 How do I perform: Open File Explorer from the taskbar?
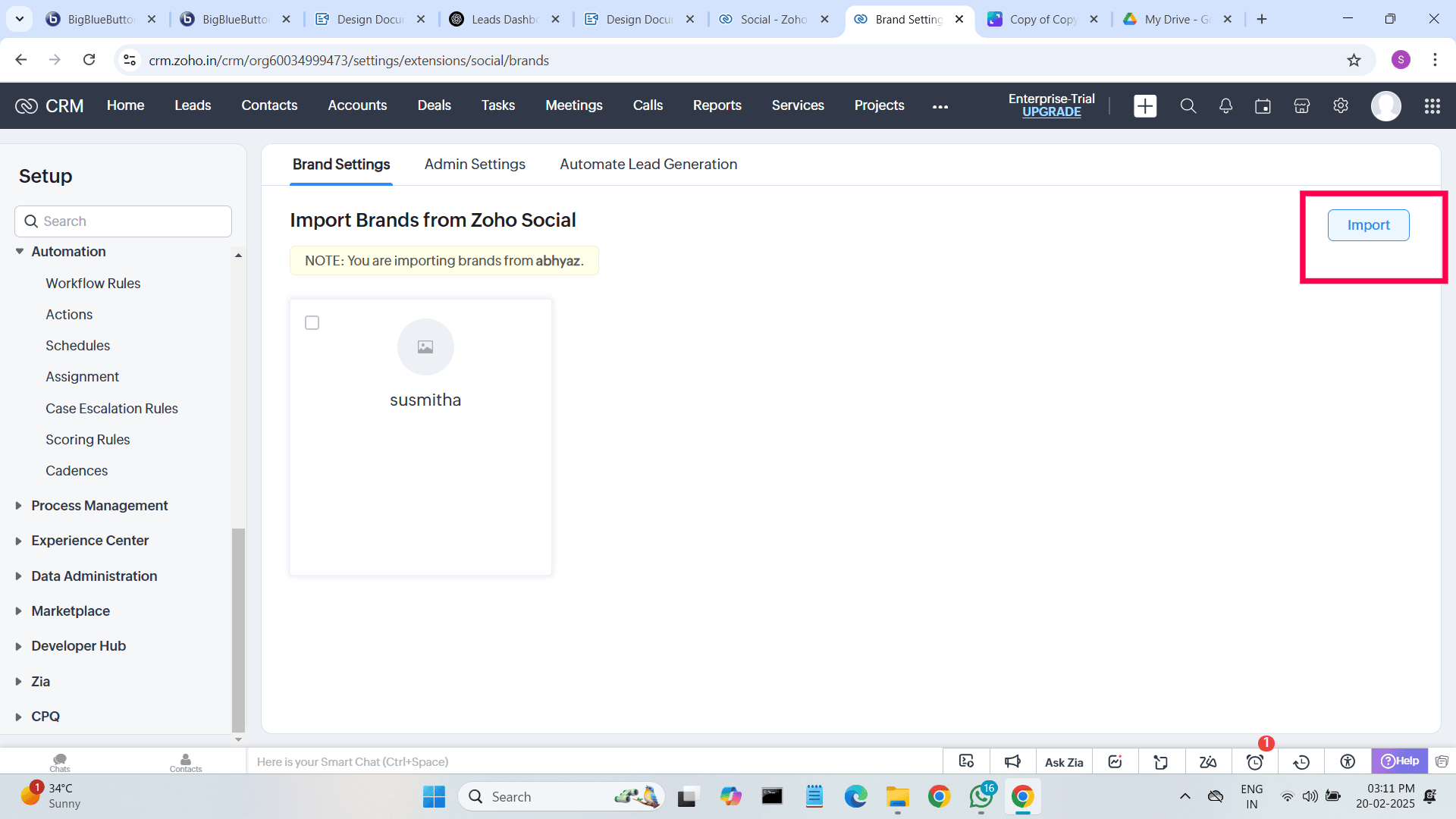(x=897, y=796)
